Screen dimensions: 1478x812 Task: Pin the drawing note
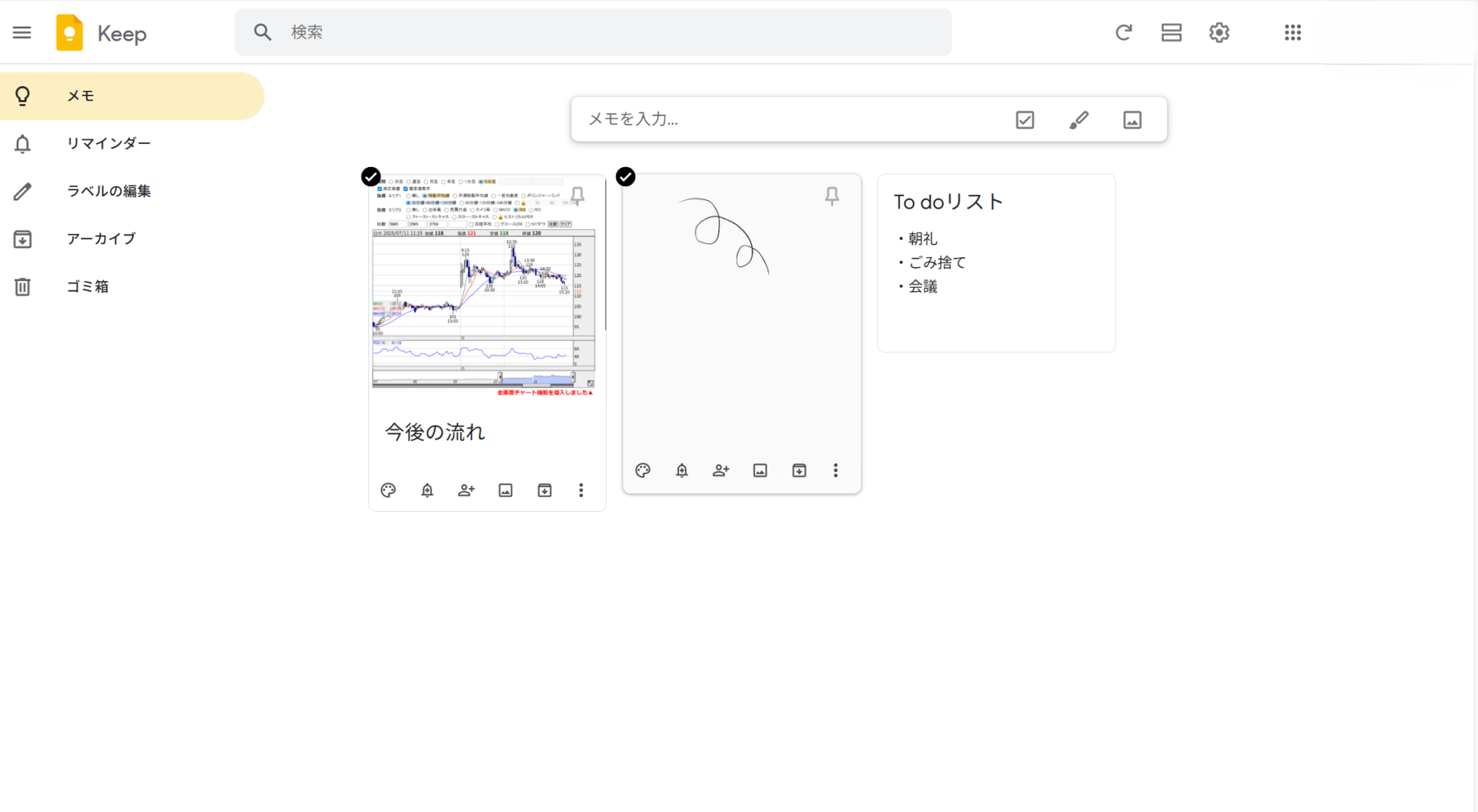831,196
